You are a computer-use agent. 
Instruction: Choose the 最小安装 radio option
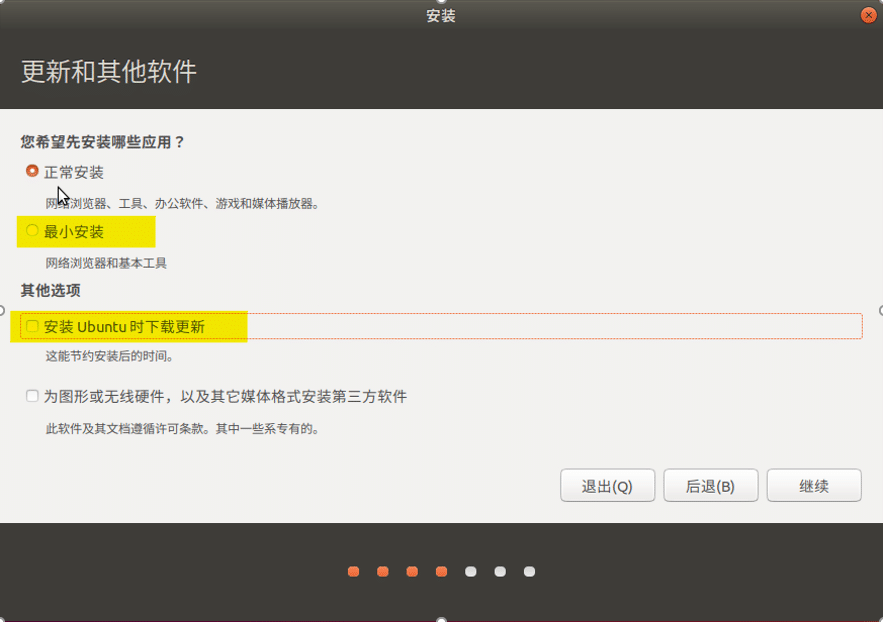pyautogui.click(x=33, y=232)
